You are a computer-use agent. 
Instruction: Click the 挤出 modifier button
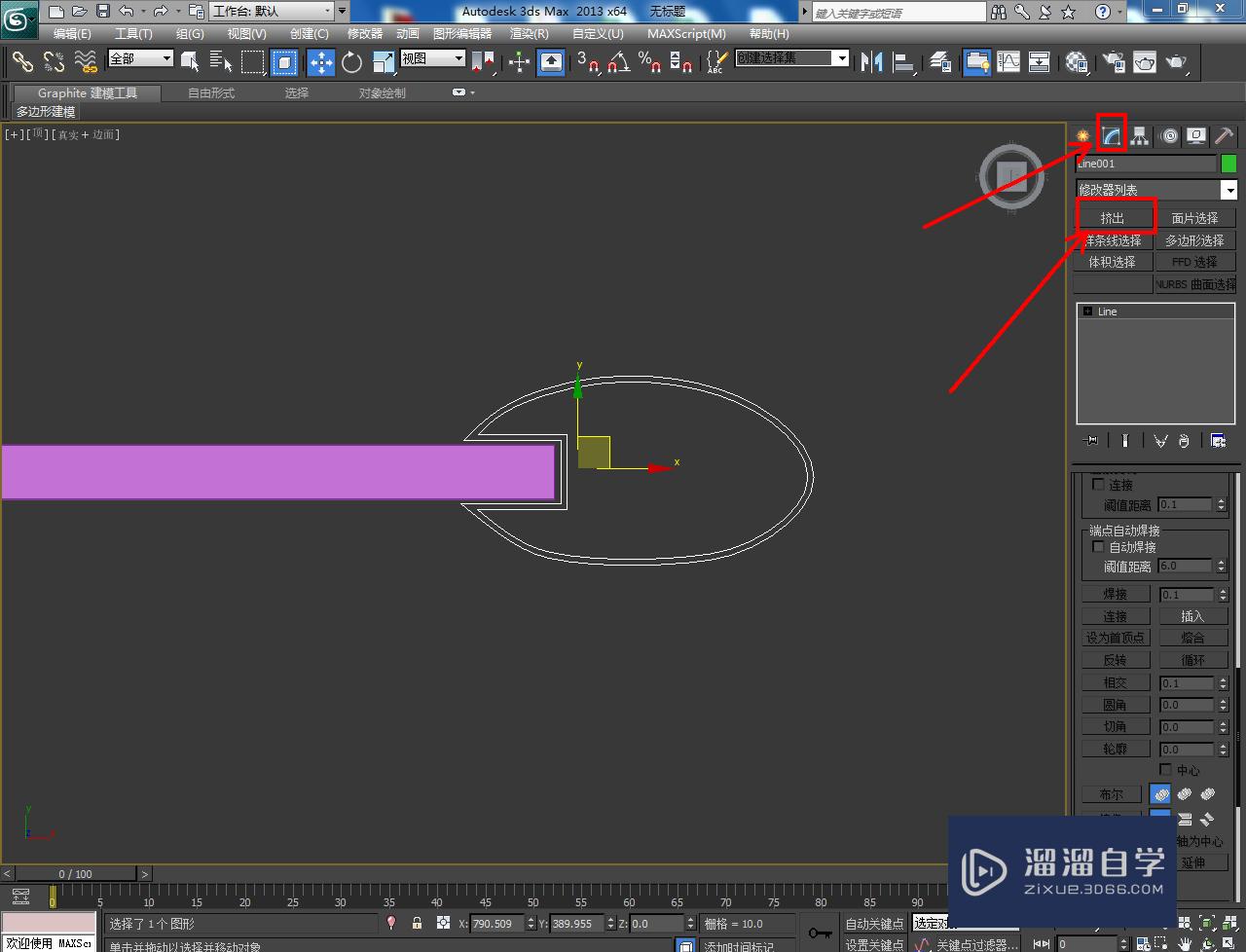coord(1113,218)
